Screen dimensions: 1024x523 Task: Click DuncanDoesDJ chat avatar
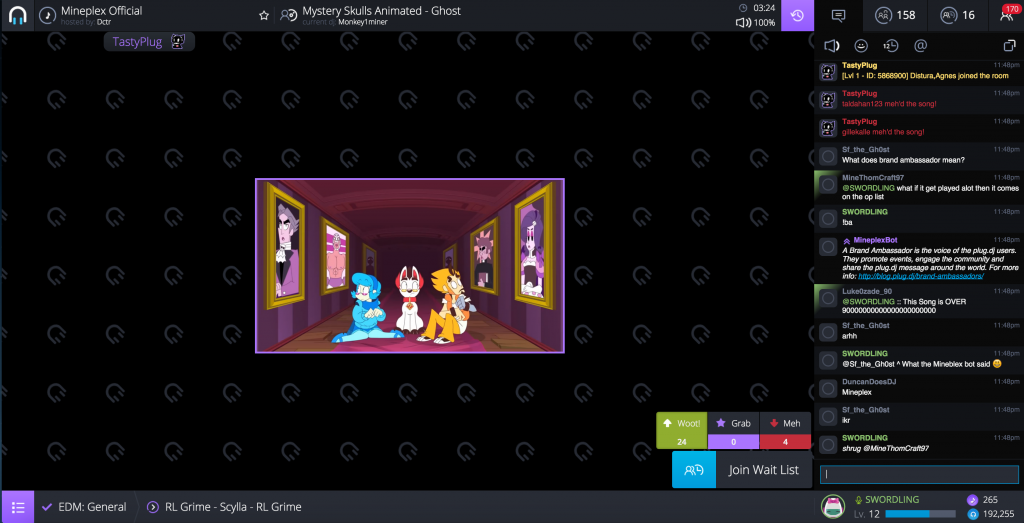point(828,388)
